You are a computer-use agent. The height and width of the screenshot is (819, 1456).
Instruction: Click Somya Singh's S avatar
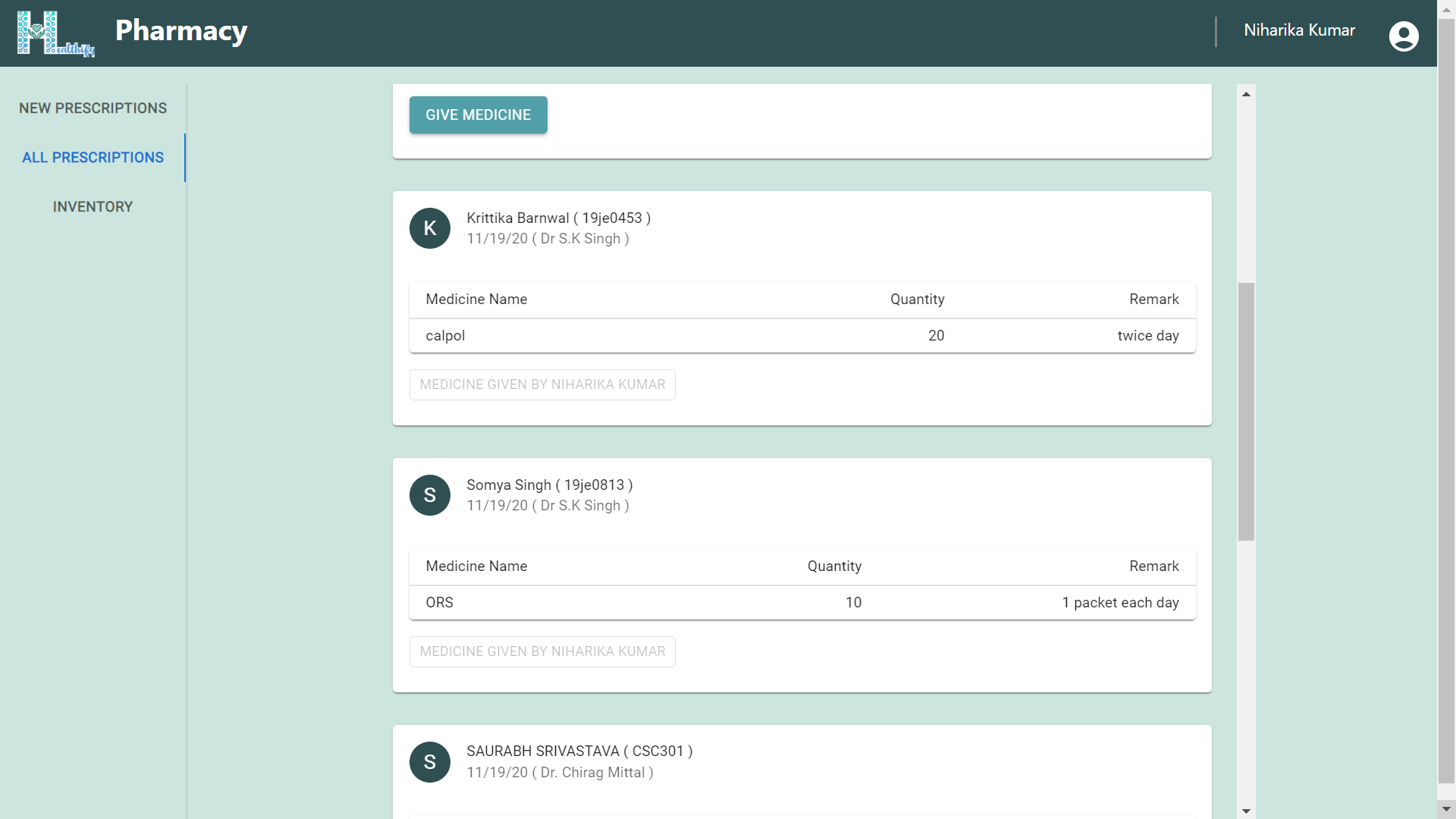[x=430, y=495]
